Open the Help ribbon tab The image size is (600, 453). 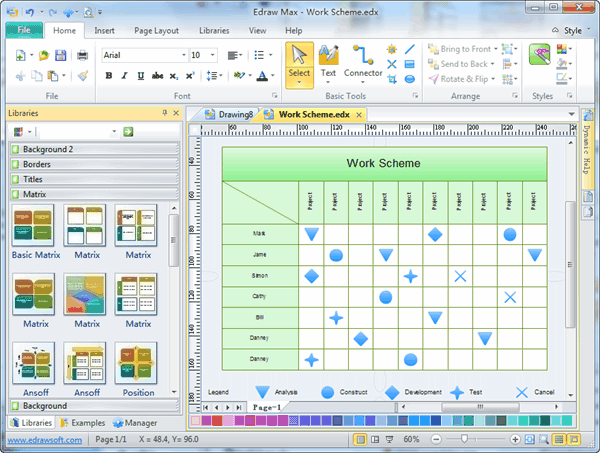[293, 31]
